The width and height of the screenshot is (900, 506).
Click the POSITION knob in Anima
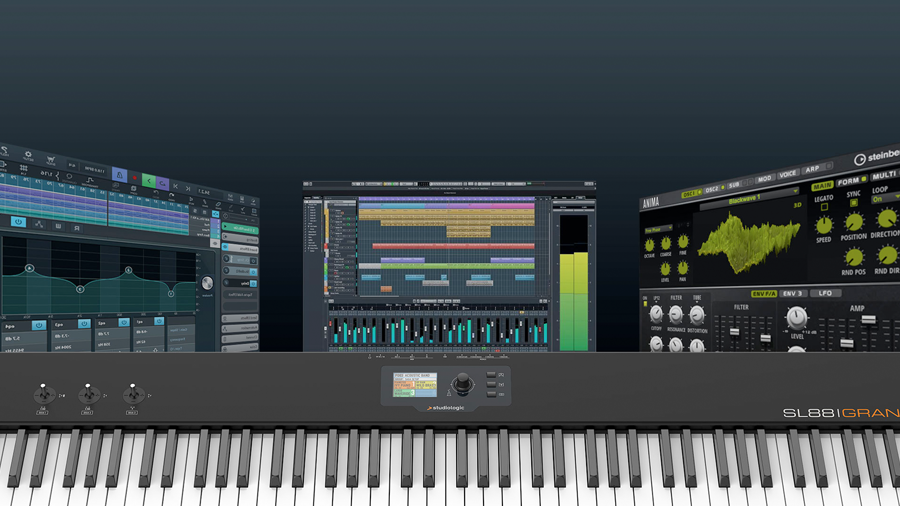[854, 222]
